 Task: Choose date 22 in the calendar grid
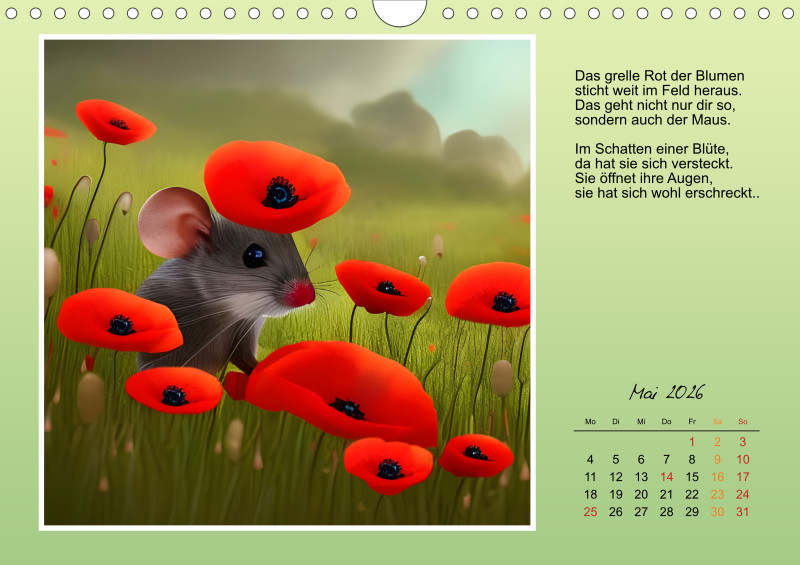[692, 494]
